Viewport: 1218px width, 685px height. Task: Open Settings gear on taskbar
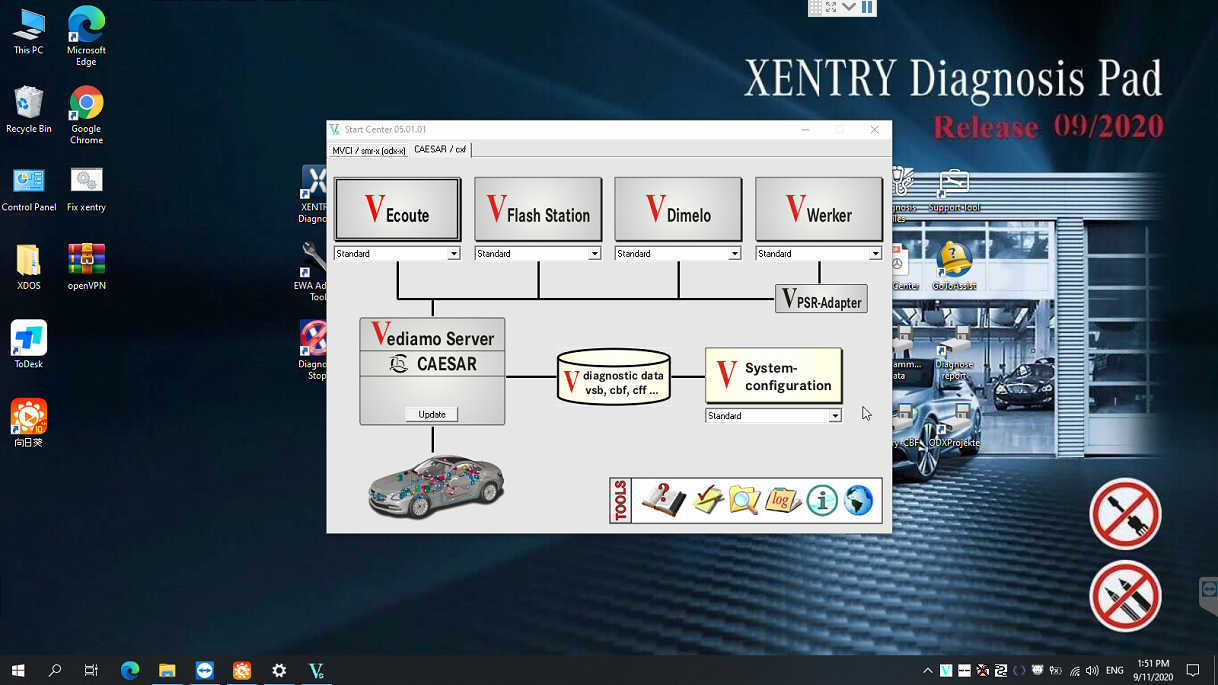pyautogui.click(x=279, y=670)
